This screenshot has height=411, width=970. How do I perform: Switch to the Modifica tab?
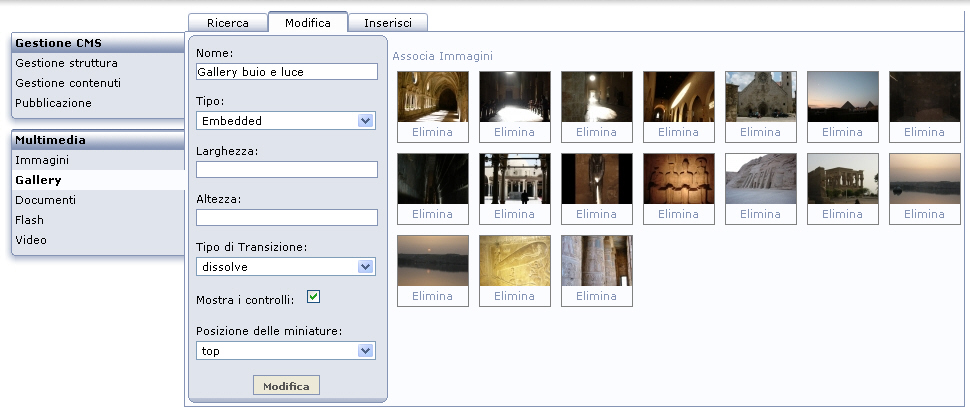click(x=307, y=23)
